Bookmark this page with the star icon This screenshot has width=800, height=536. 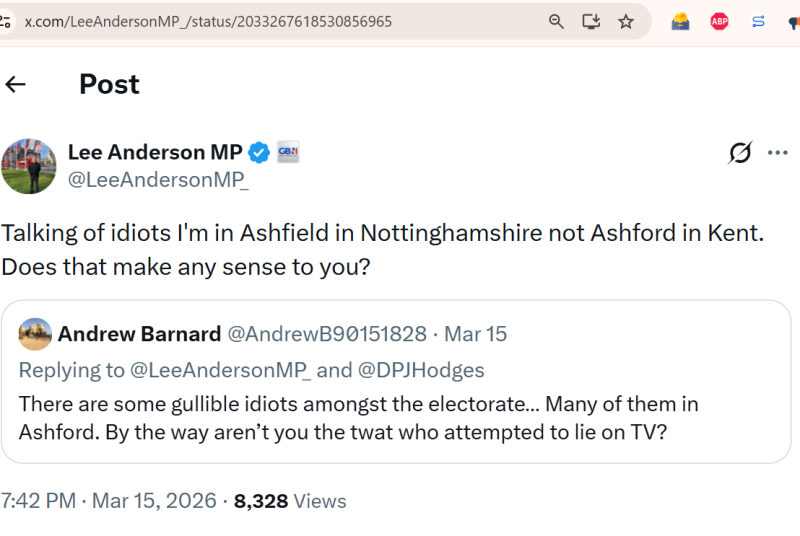[x=626, y=21]
